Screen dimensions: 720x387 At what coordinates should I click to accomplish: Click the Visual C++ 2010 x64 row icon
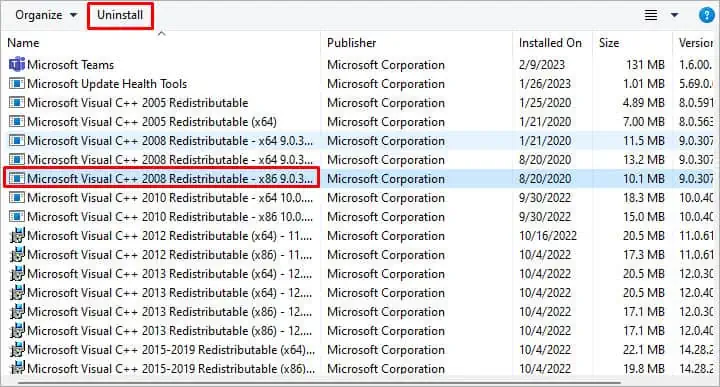point(17,197)
